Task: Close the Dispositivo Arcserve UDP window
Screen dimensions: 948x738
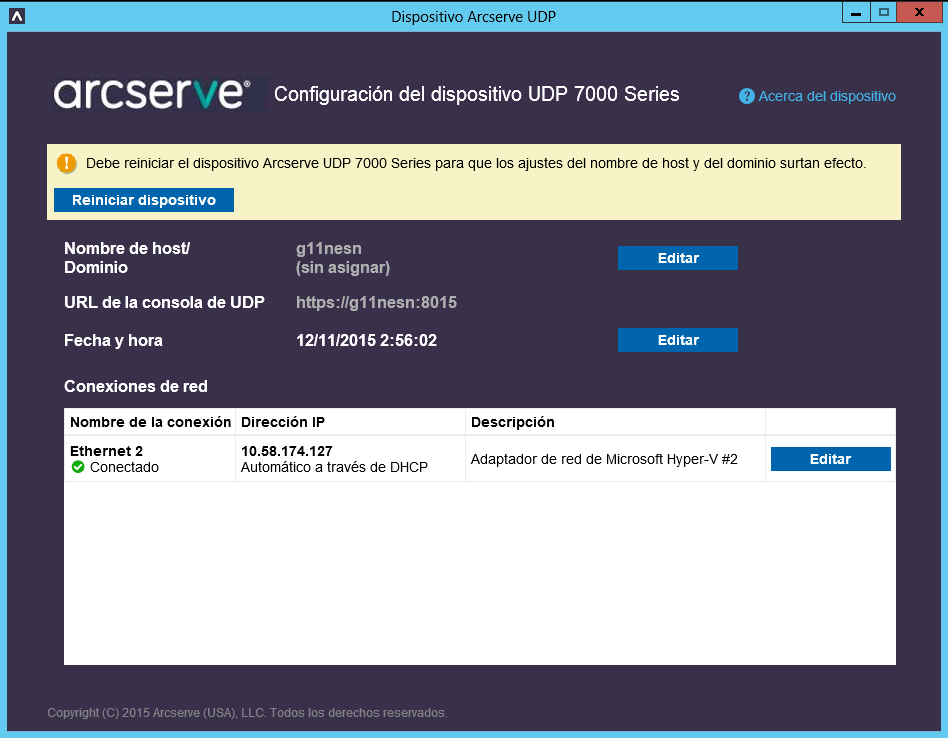Action: (919, 12)
